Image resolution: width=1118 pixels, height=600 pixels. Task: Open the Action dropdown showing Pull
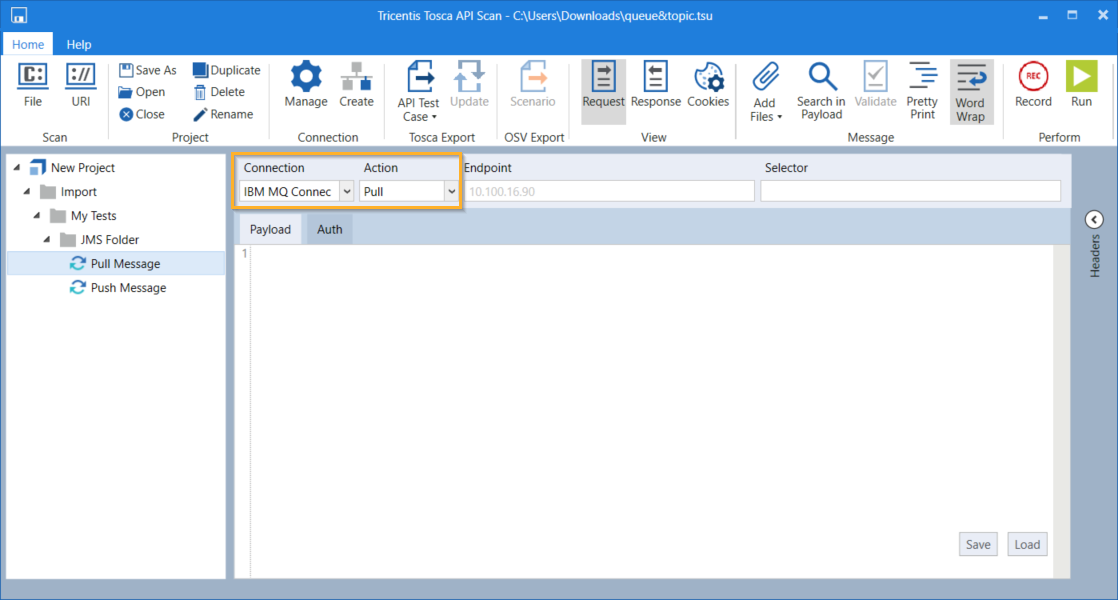click(x=451, y=191)
